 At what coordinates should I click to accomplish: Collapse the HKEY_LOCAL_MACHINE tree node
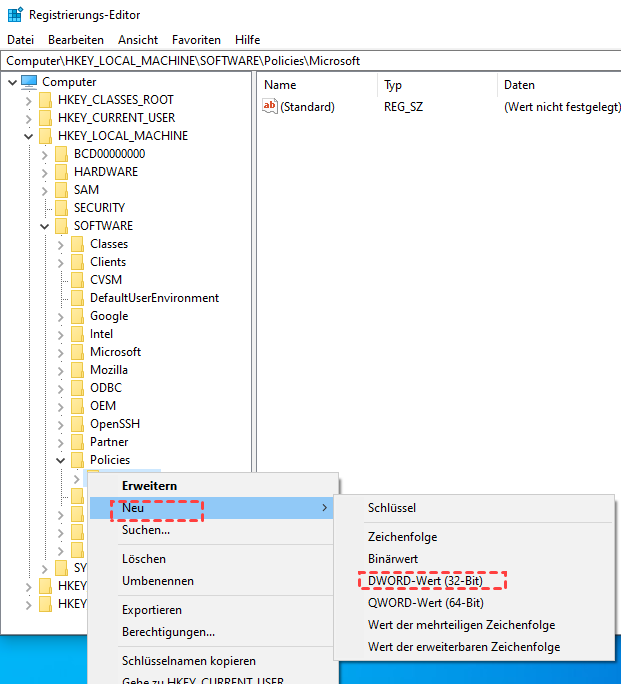tap(28, 136)
